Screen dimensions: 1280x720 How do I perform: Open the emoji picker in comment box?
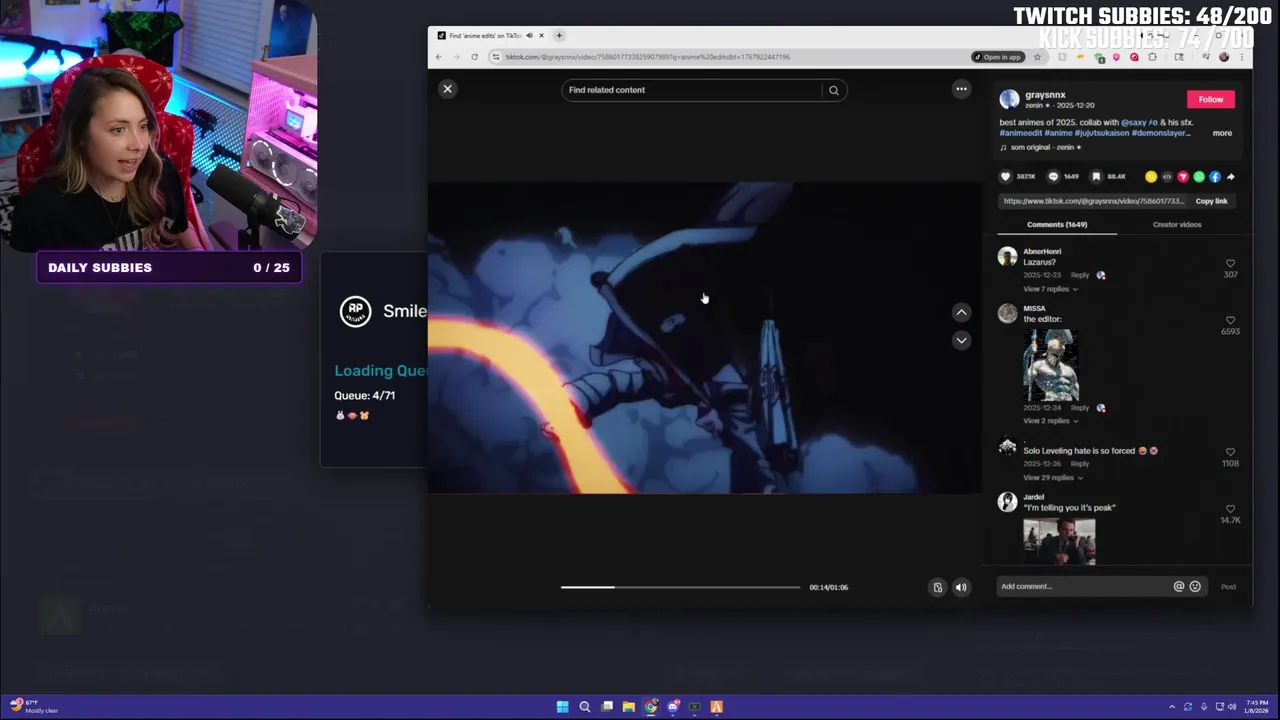1195,587
